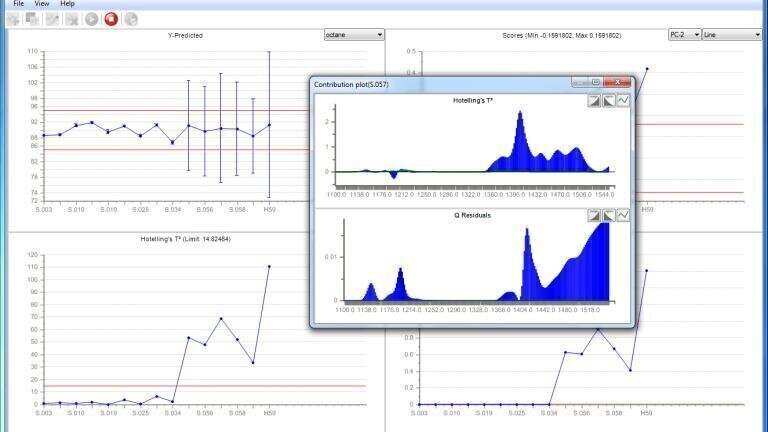This screenshot has width=768, height=432.
Task: Click the Y-Predicted chart title
Action: (185, 35)
